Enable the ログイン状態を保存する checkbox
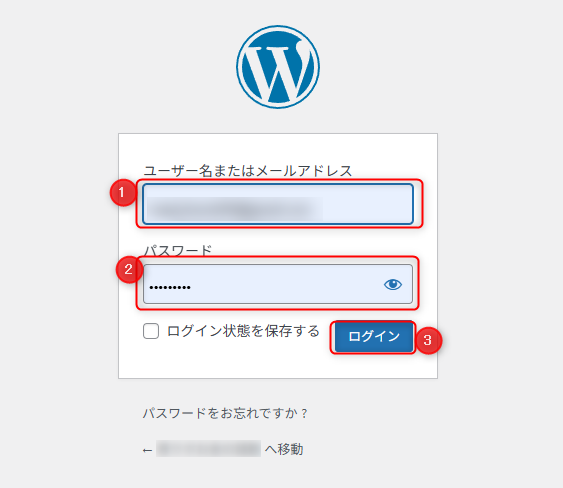The height and width of the screenshot is (488, 563). click(151, 331)
